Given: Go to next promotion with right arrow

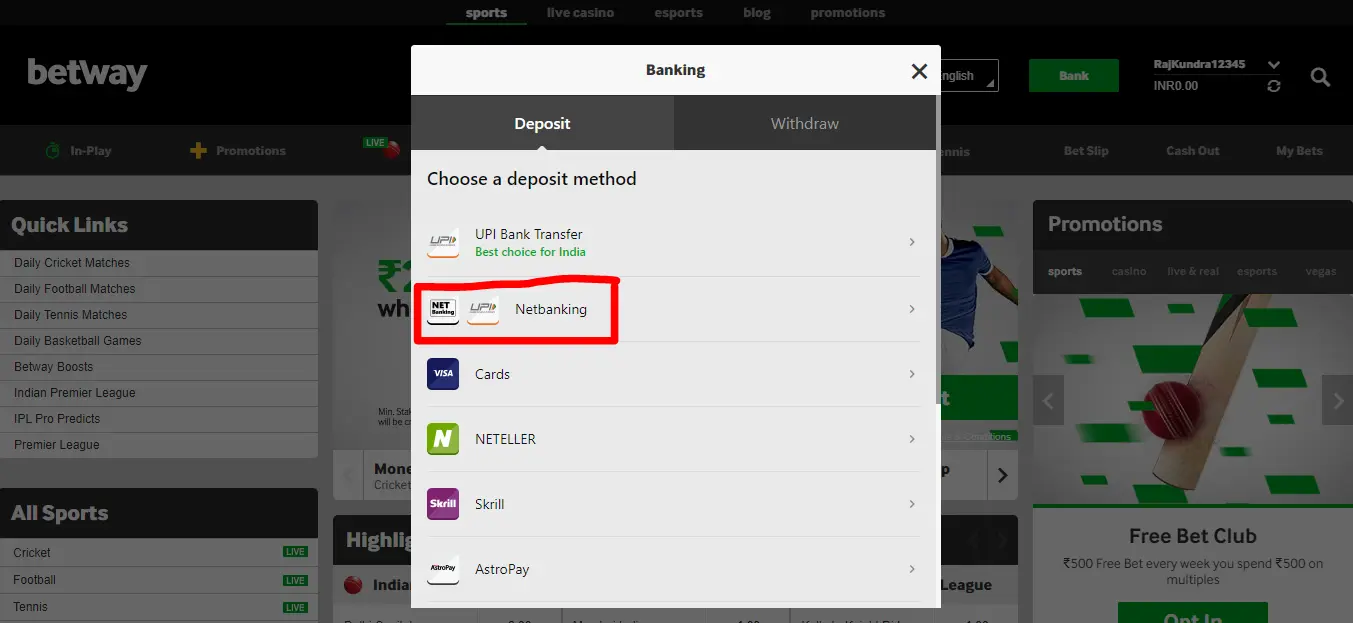Looking at the screenshot, I should (1337, 401).
